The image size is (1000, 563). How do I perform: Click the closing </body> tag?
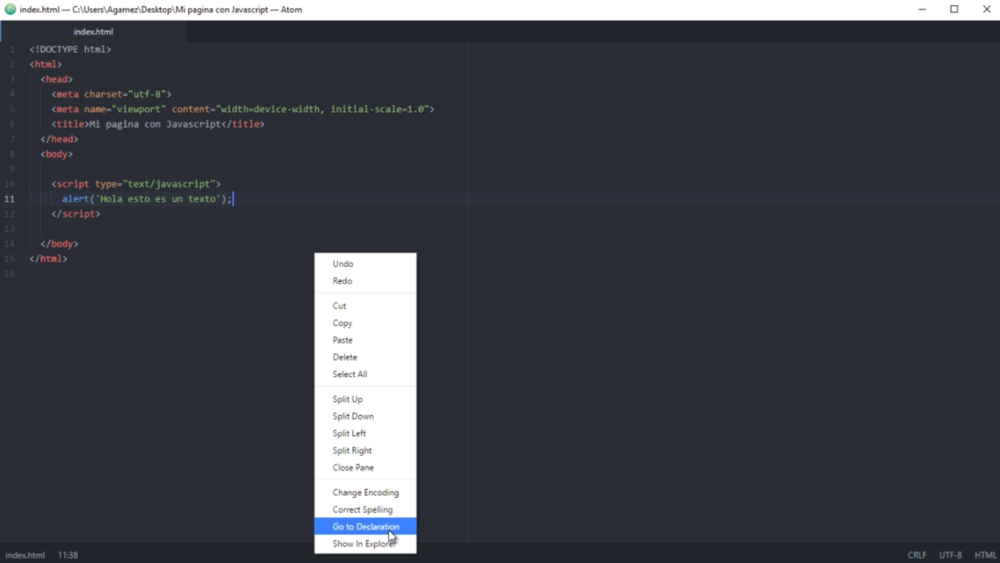(59, 244)
